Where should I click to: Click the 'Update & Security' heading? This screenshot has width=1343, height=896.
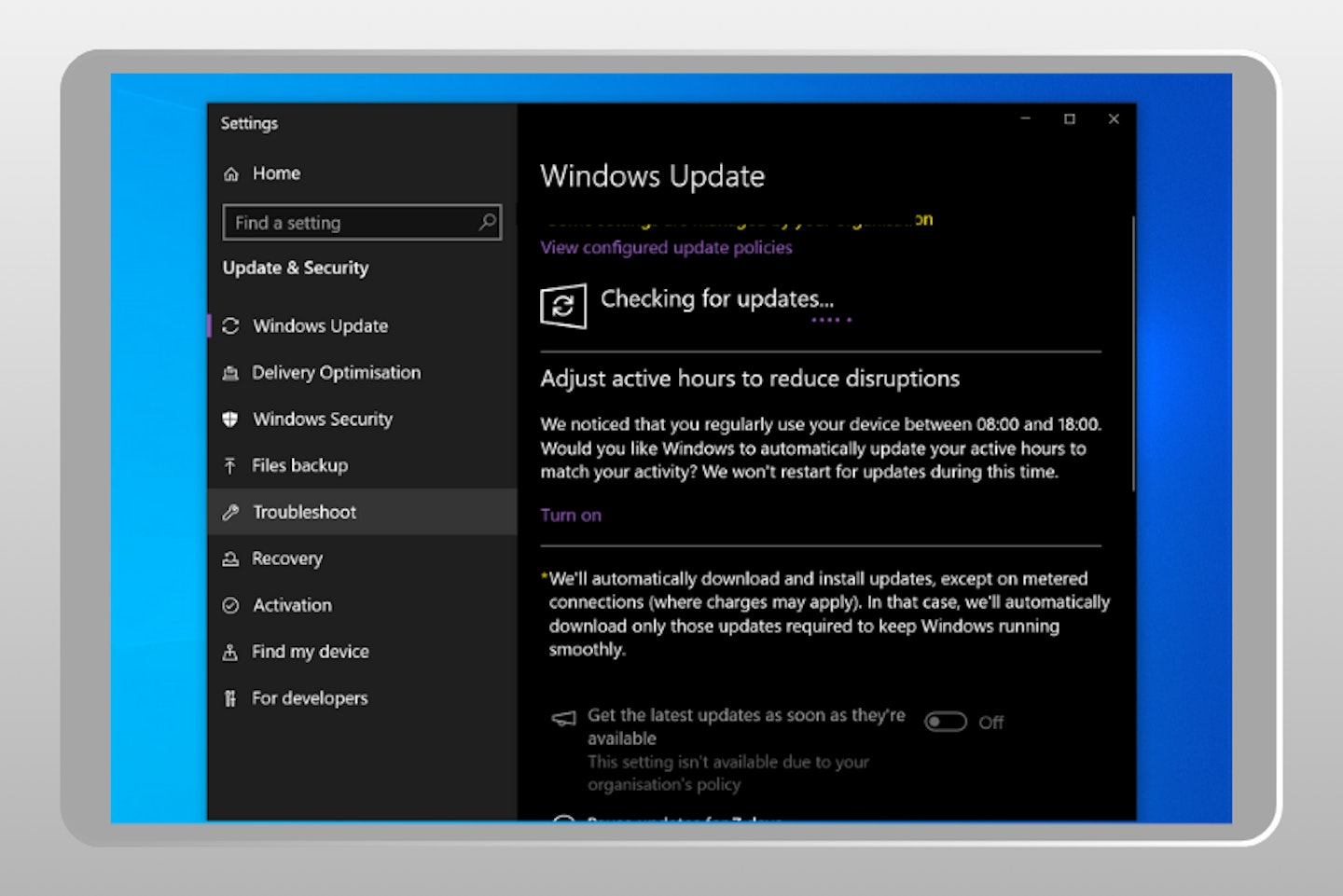295,268
